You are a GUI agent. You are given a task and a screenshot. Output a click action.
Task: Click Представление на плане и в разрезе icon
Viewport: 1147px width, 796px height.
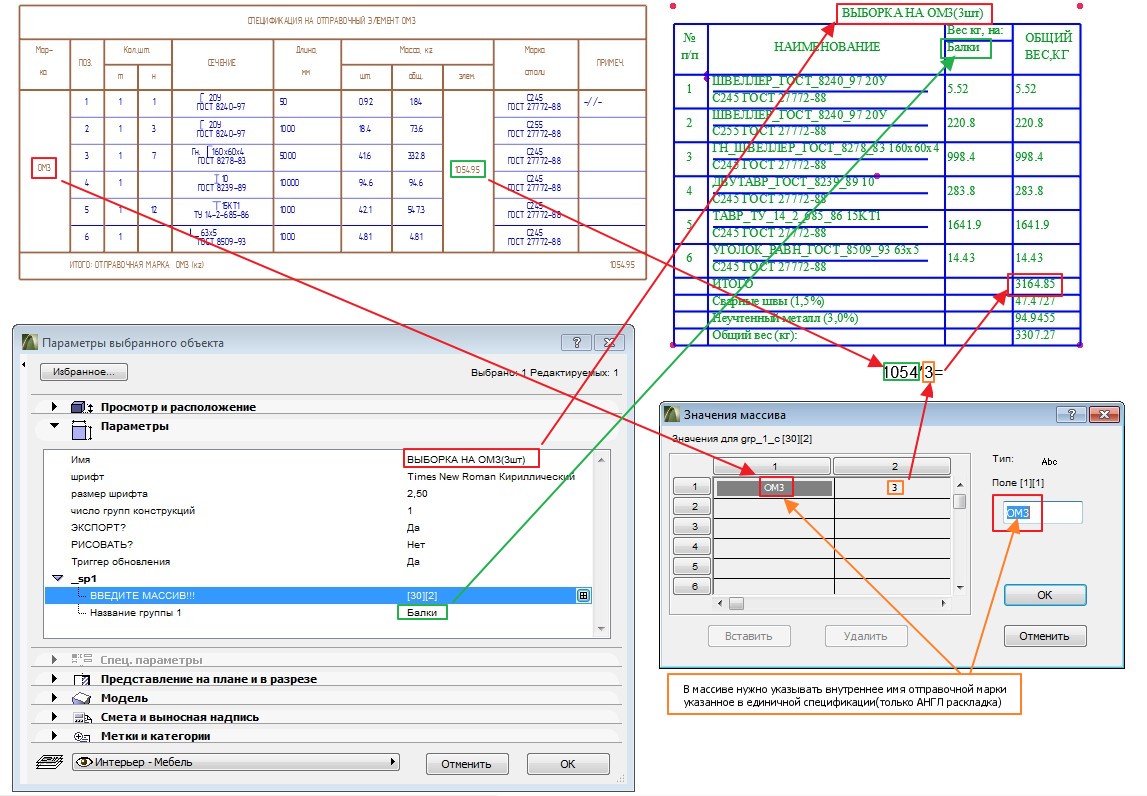(81, 679)
